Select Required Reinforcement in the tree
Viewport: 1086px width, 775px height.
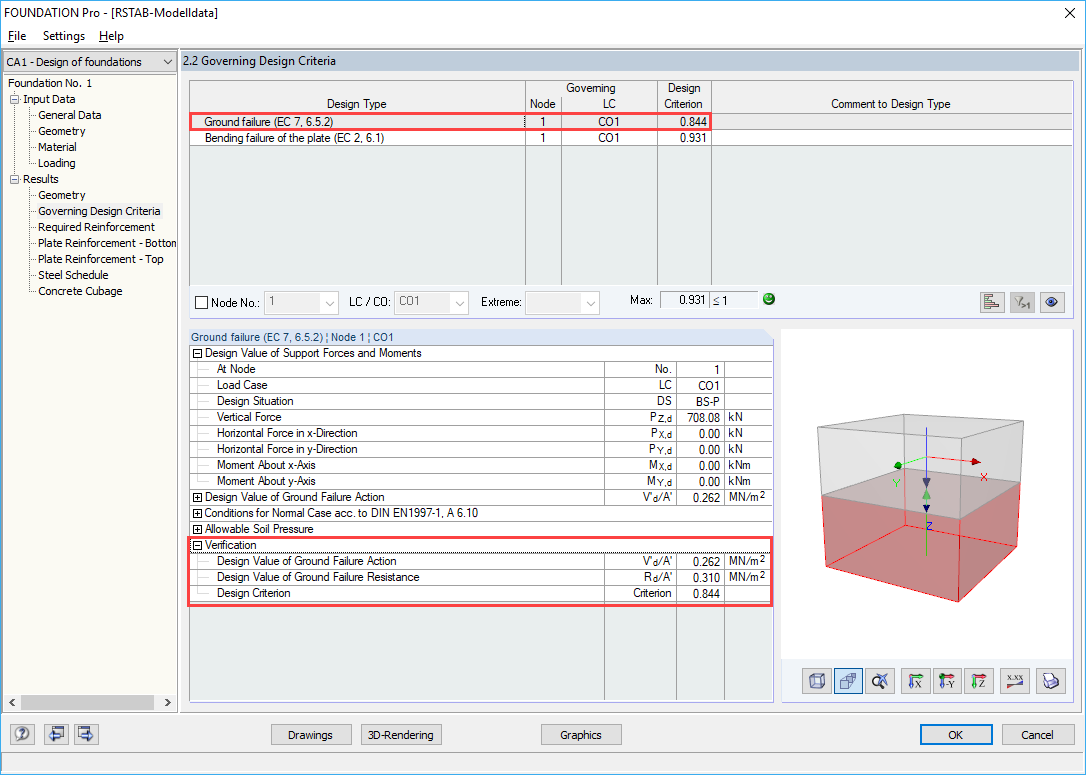coord(96,227)
